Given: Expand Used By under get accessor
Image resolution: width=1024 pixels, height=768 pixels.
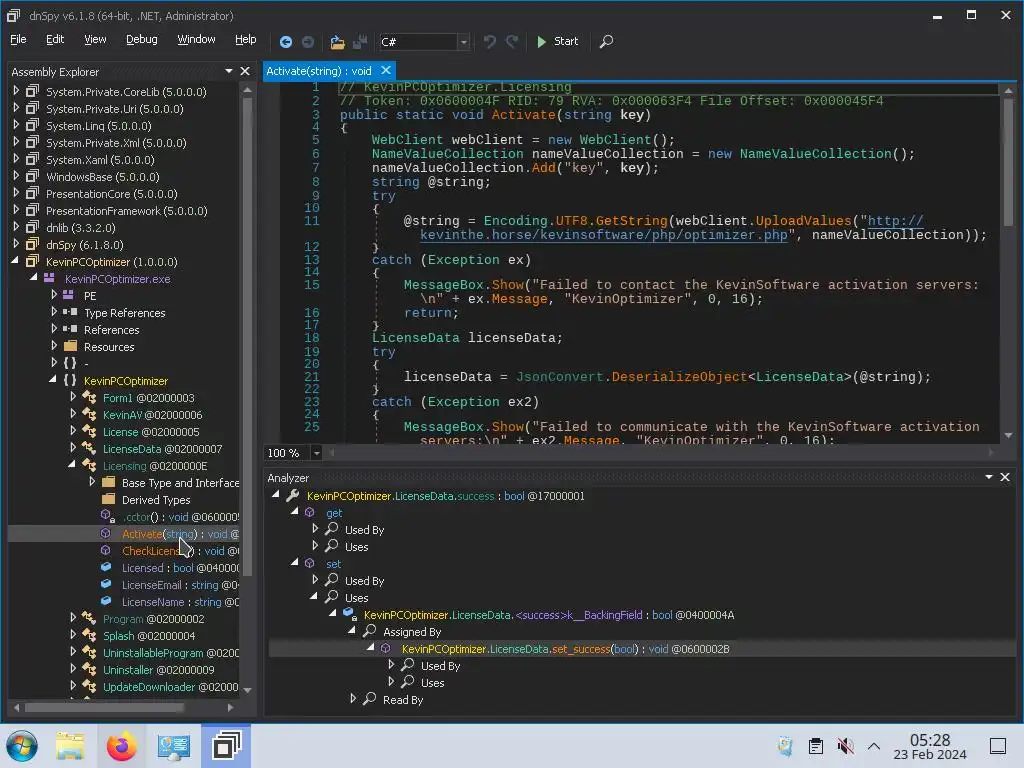Looking at the screenshot, I should 315,529.
